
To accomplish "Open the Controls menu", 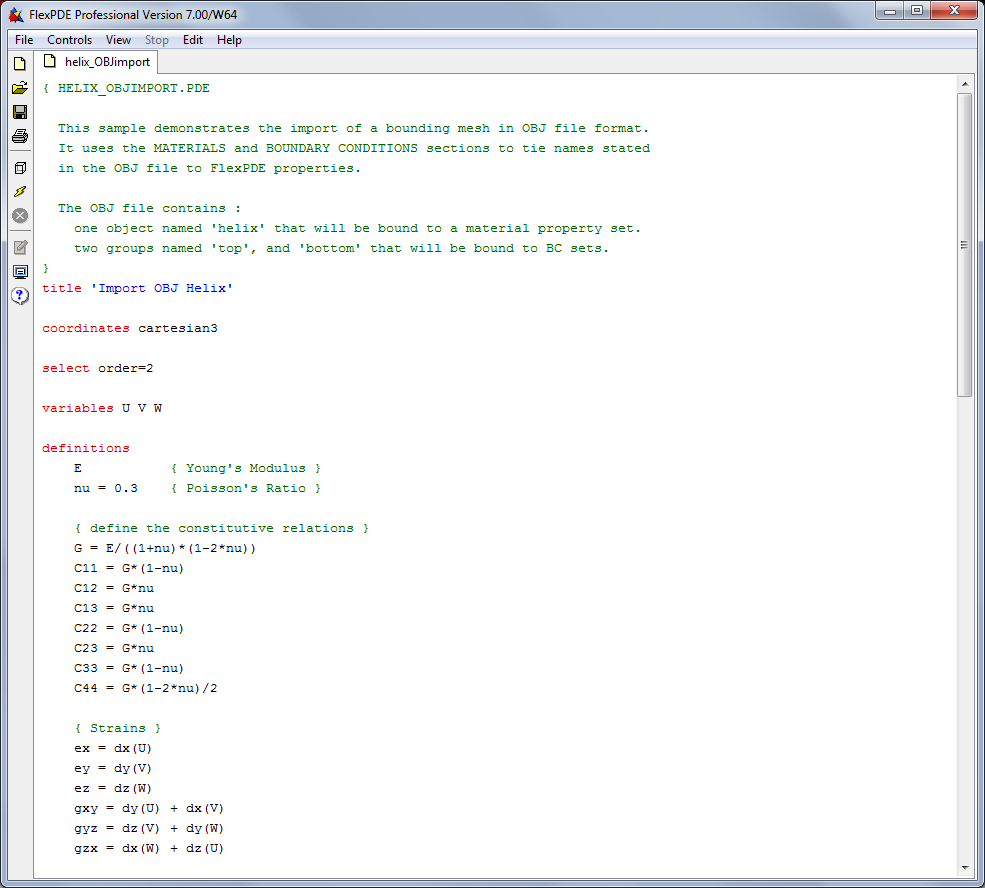I will [x=69, y=40].
